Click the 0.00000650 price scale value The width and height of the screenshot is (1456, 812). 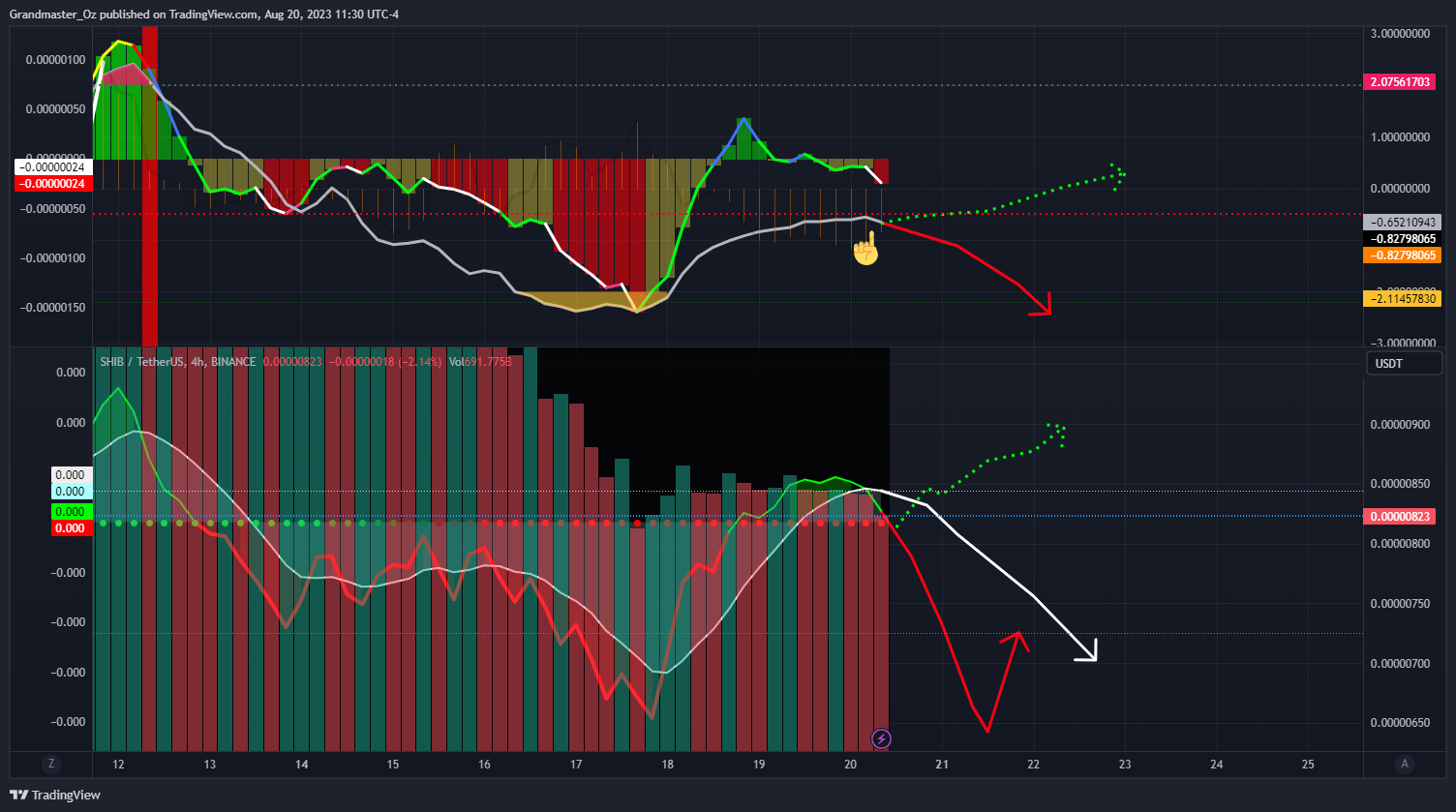1400,723
